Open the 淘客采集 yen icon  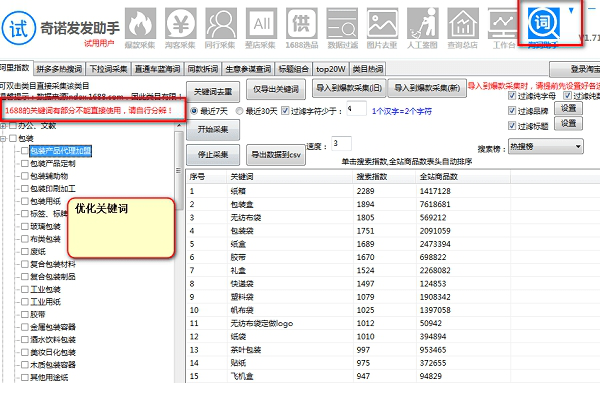tap(180, 24)
